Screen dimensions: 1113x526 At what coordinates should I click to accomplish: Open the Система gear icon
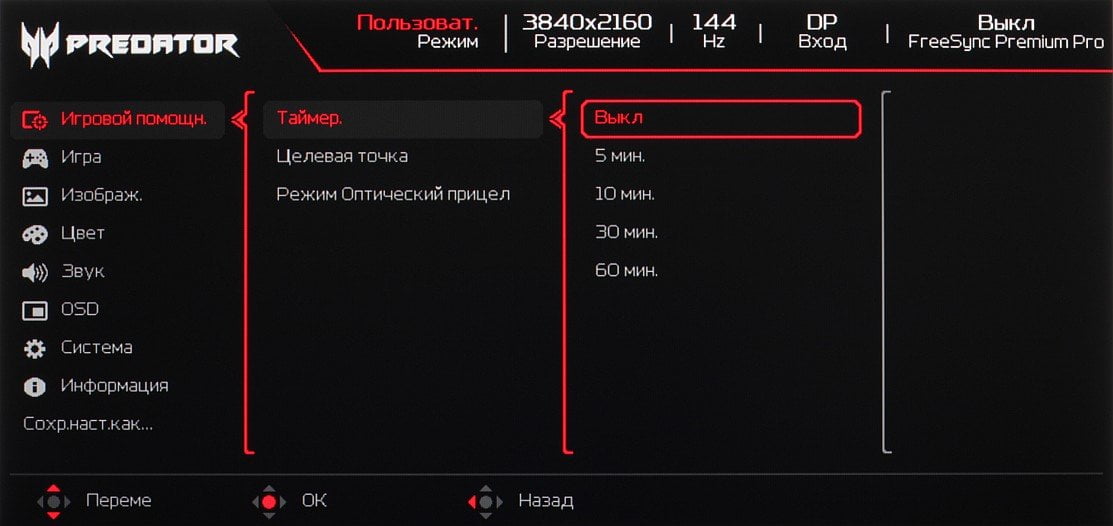[35, 349]
